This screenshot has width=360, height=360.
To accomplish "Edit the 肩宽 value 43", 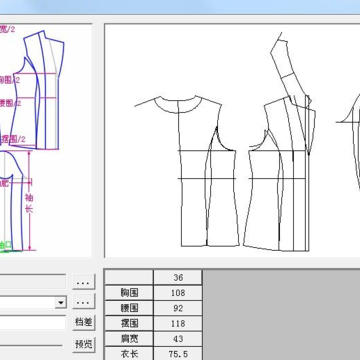I will [x=178, y=339].
